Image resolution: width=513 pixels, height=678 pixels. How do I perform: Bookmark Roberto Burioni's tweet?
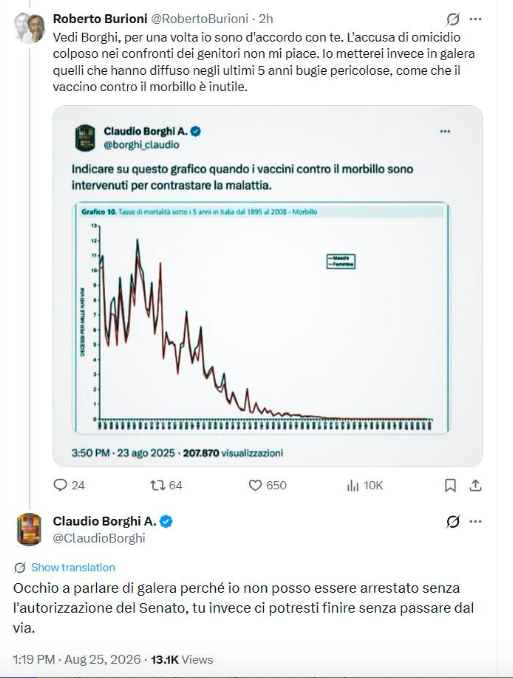pyautogui.click(x=450, y=486)
